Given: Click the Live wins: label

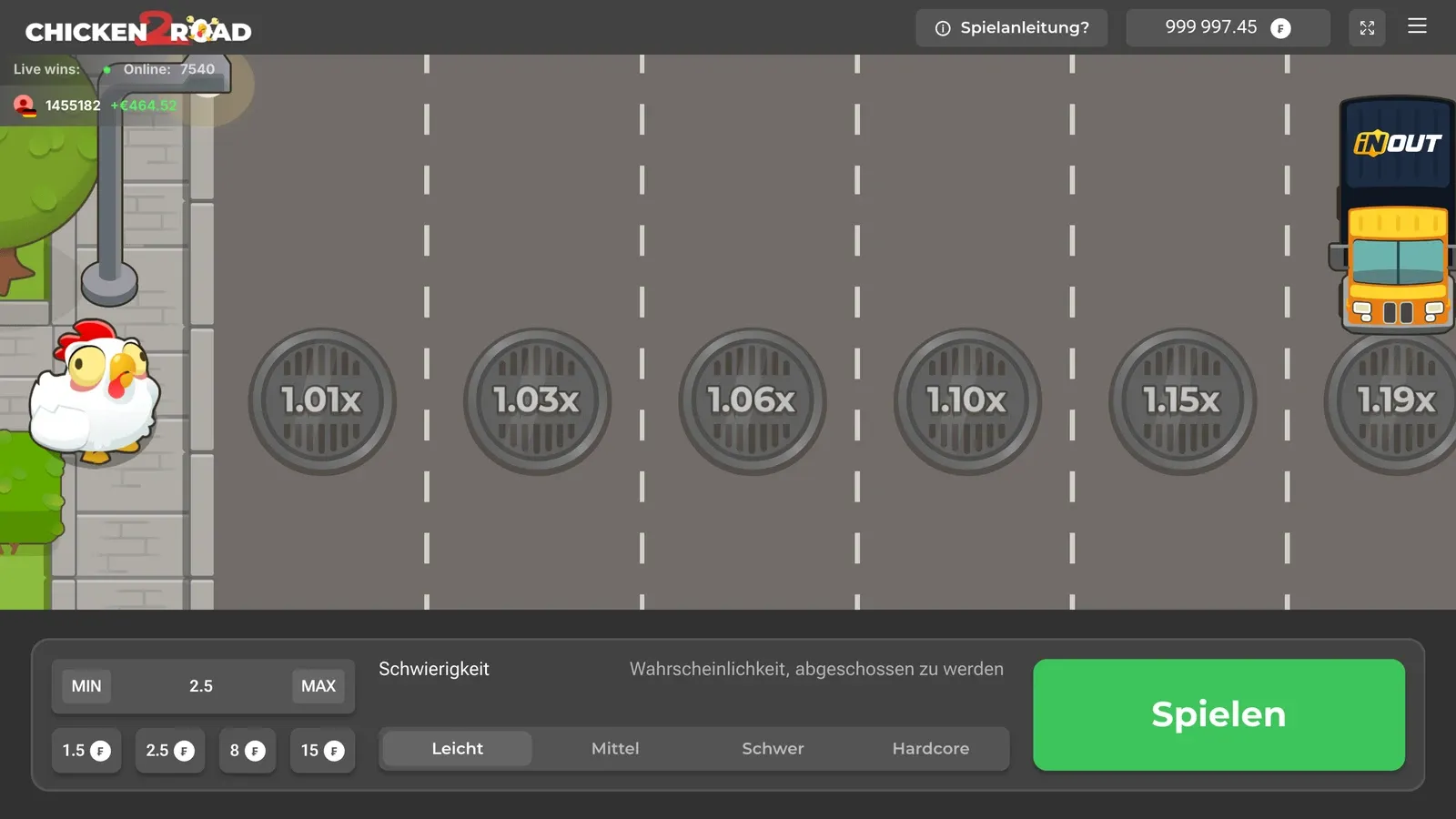Looking at the screenshot, I should click(x=46, y=69).
